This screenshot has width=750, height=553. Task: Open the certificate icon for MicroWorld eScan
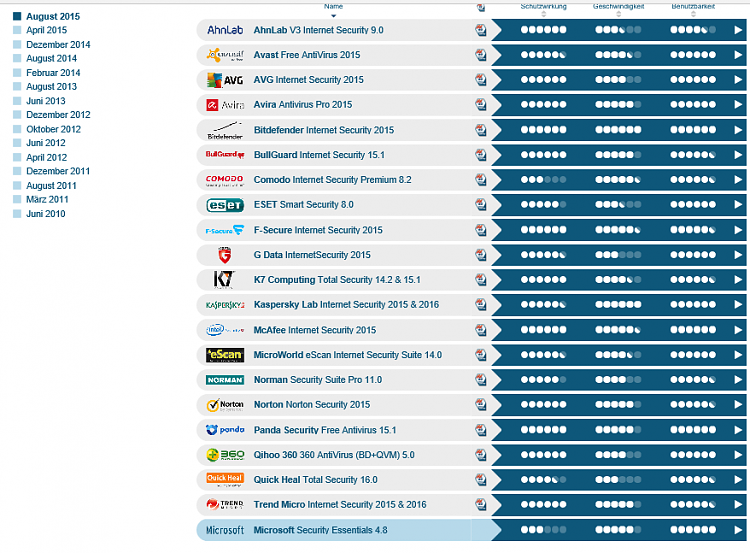pos(481,355)
